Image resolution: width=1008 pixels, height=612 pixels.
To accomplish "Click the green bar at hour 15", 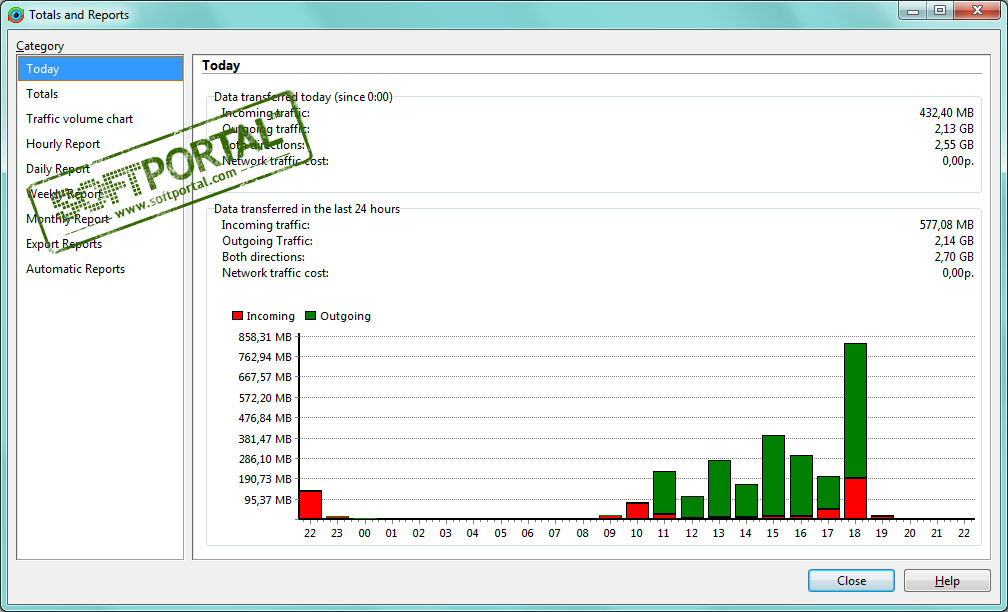I will tap(773, 476).
